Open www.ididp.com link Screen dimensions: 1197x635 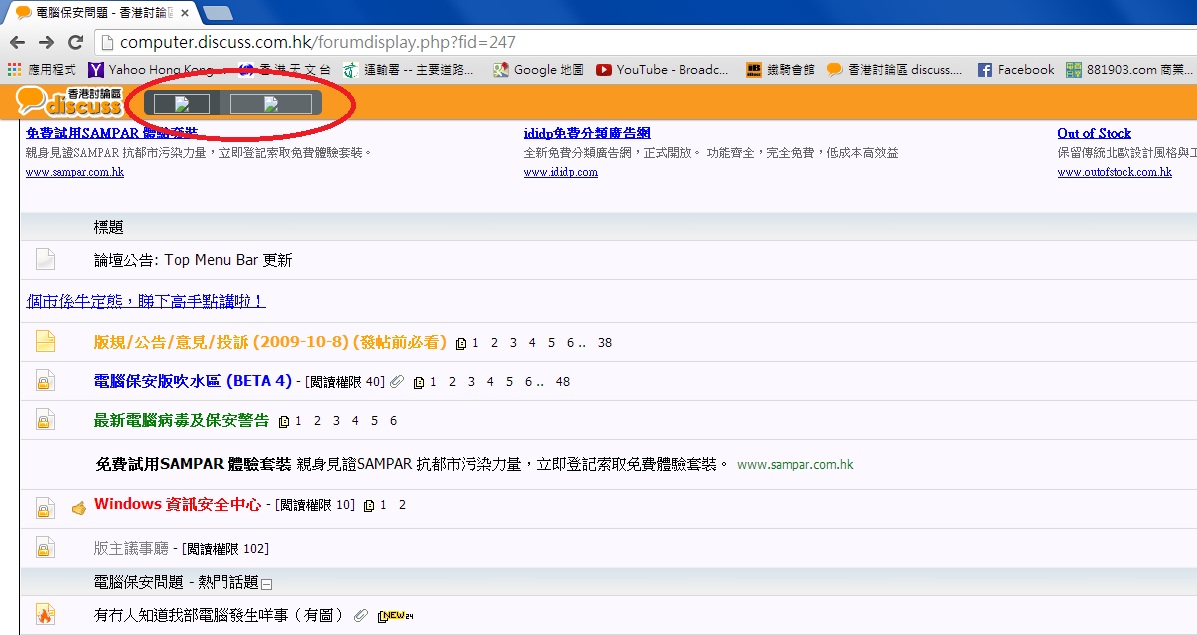click(560, 172)
